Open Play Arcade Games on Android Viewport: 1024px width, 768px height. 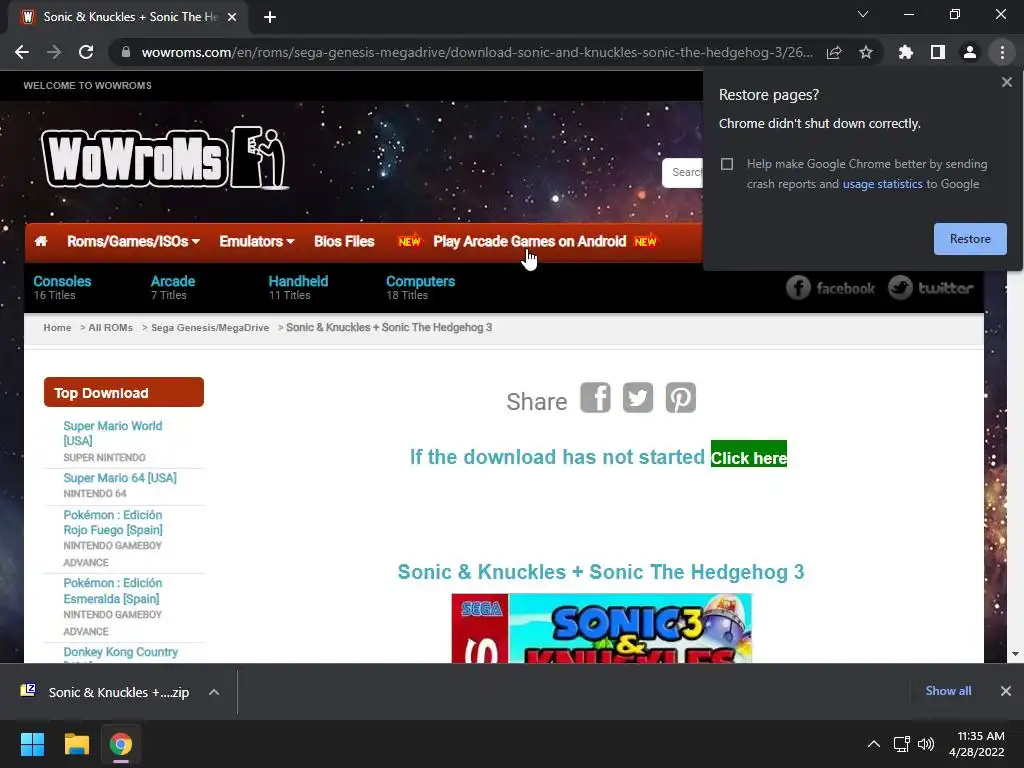[x=529, y=242]
